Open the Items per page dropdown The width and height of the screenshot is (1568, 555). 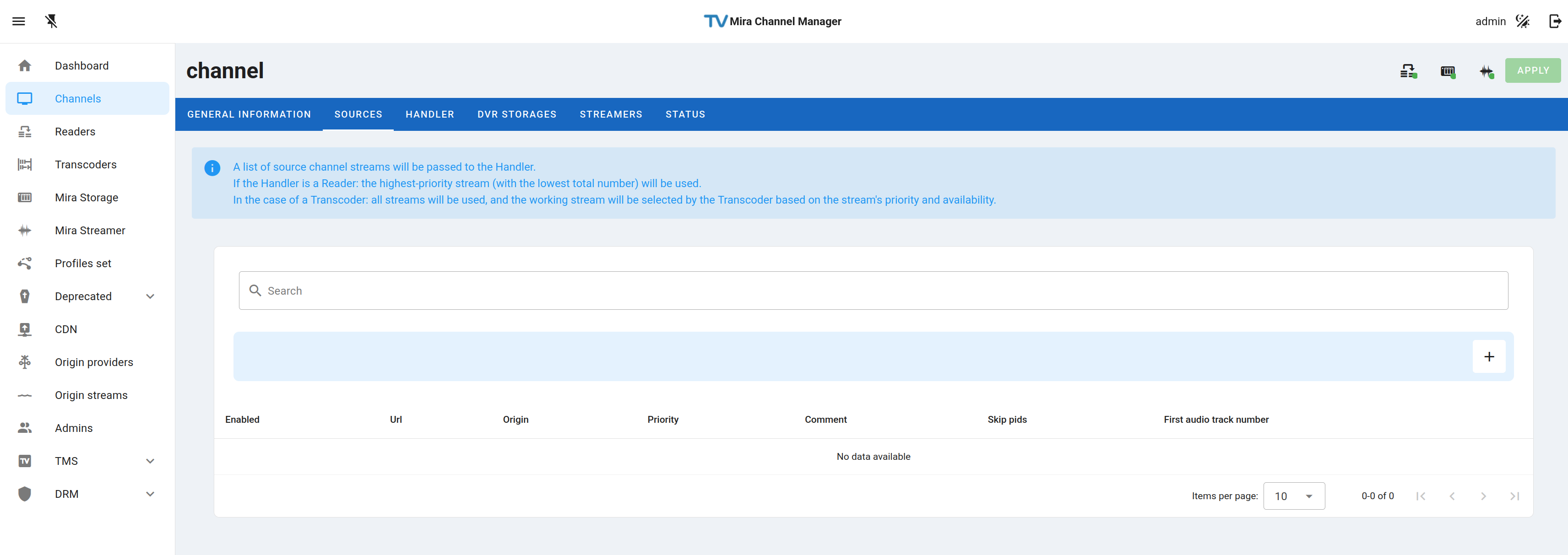[1293, 496]
